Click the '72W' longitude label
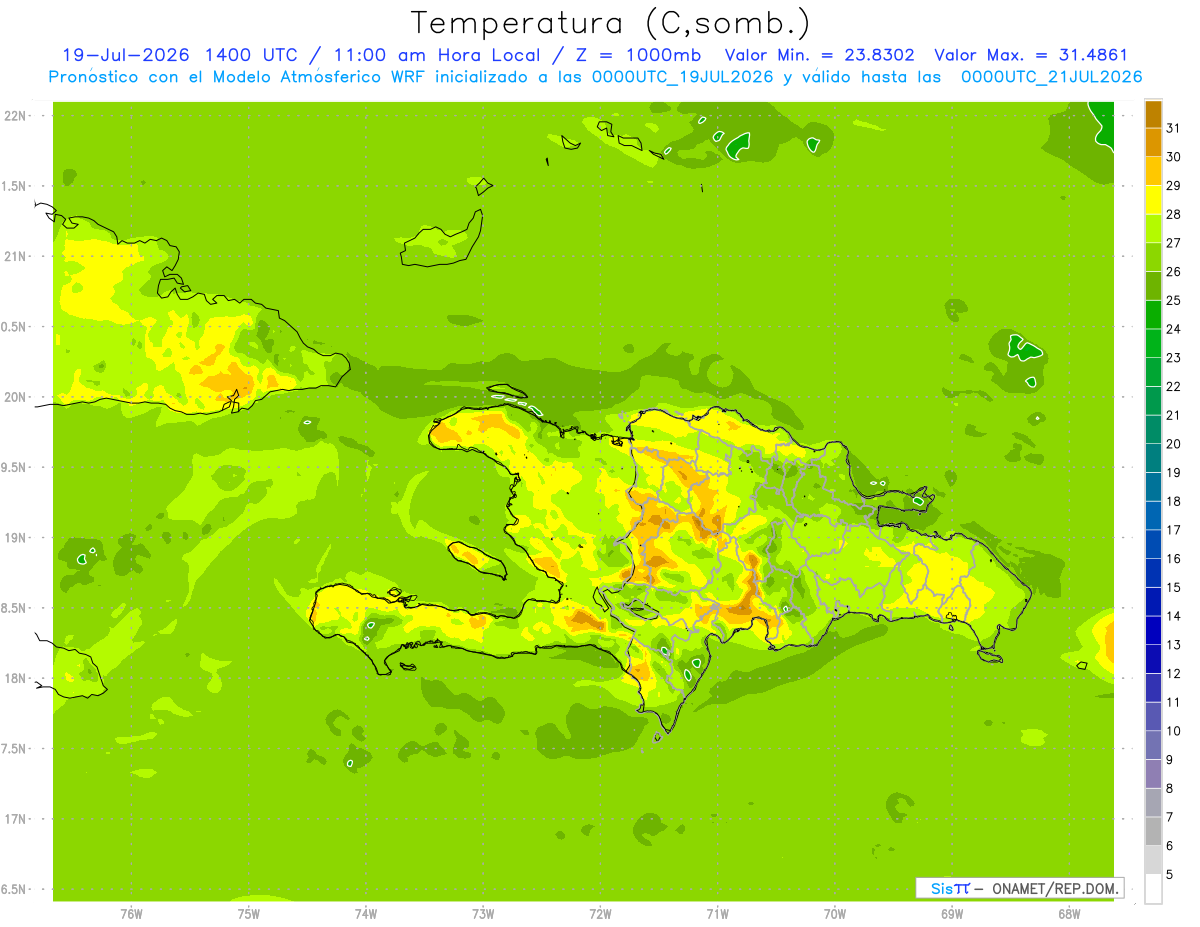Image resolution: width=1200 pixels, height=927 pixels. [601, 914]
